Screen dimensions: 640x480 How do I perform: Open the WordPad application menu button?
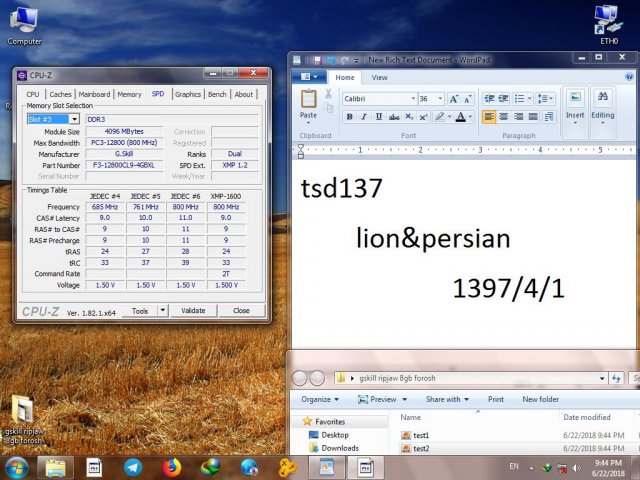[x=309, y=77]
